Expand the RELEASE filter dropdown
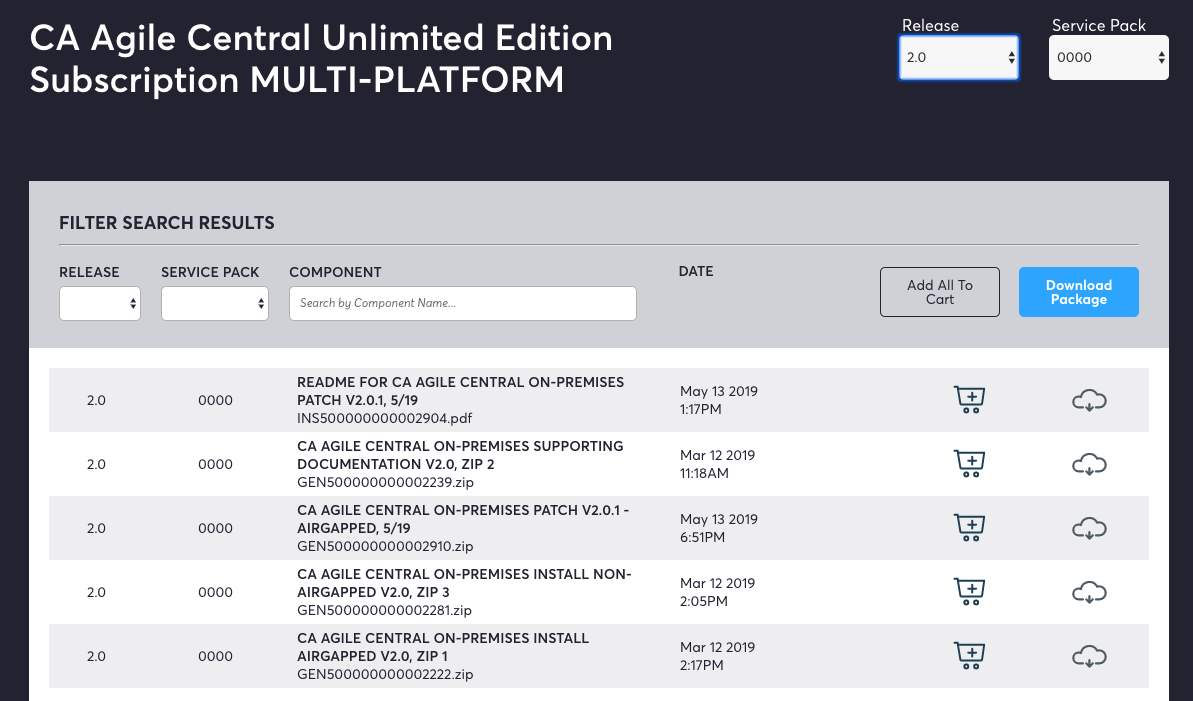The width and height of the screenshot is (1193, 701). coord(100,304)
